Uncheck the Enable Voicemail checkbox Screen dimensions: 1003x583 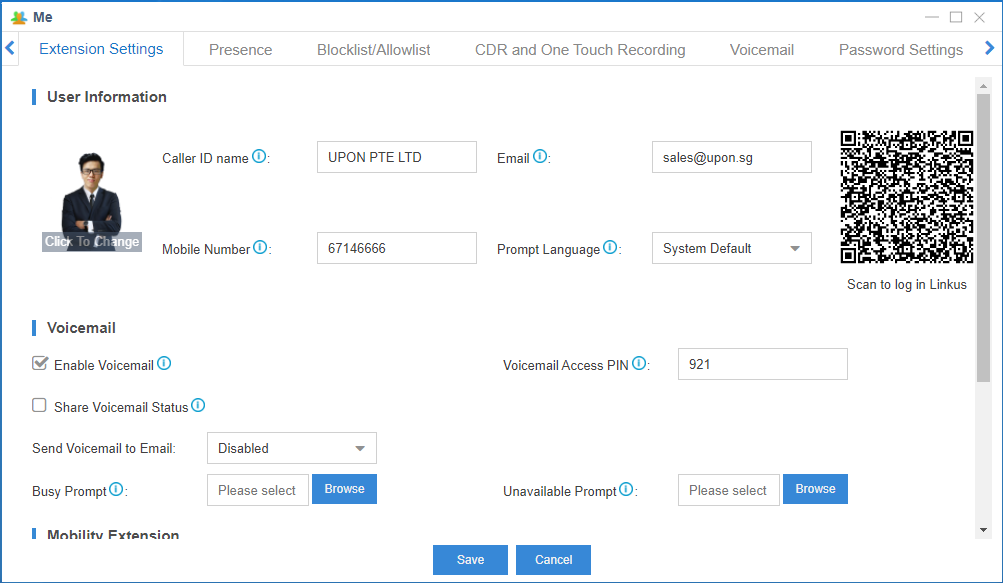38,363
